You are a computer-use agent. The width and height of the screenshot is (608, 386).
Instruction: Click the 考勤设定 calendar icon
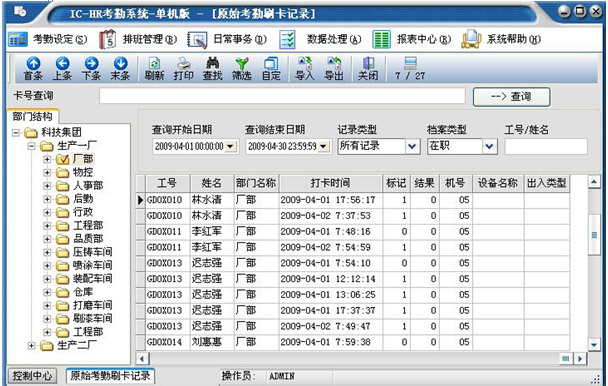pos(18,39)
